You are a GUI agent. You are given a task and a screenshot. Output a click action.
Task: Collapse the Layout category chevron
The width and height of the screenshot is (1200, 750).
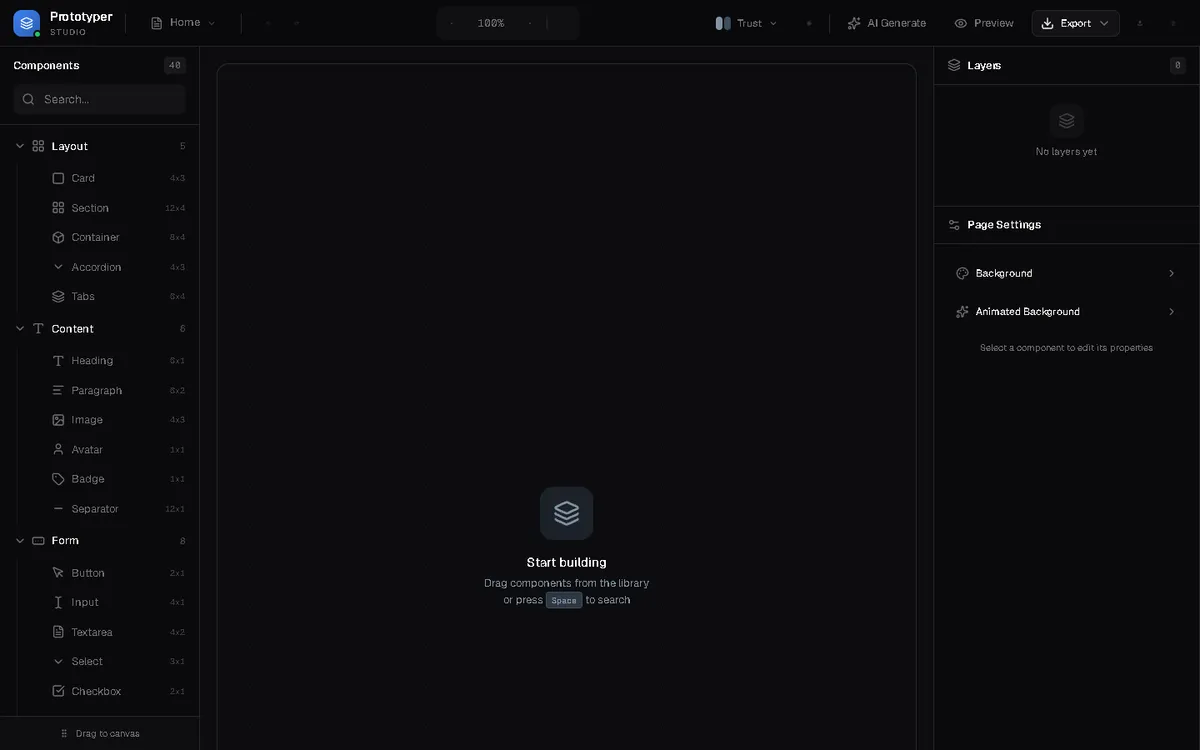tap(20, 146)
